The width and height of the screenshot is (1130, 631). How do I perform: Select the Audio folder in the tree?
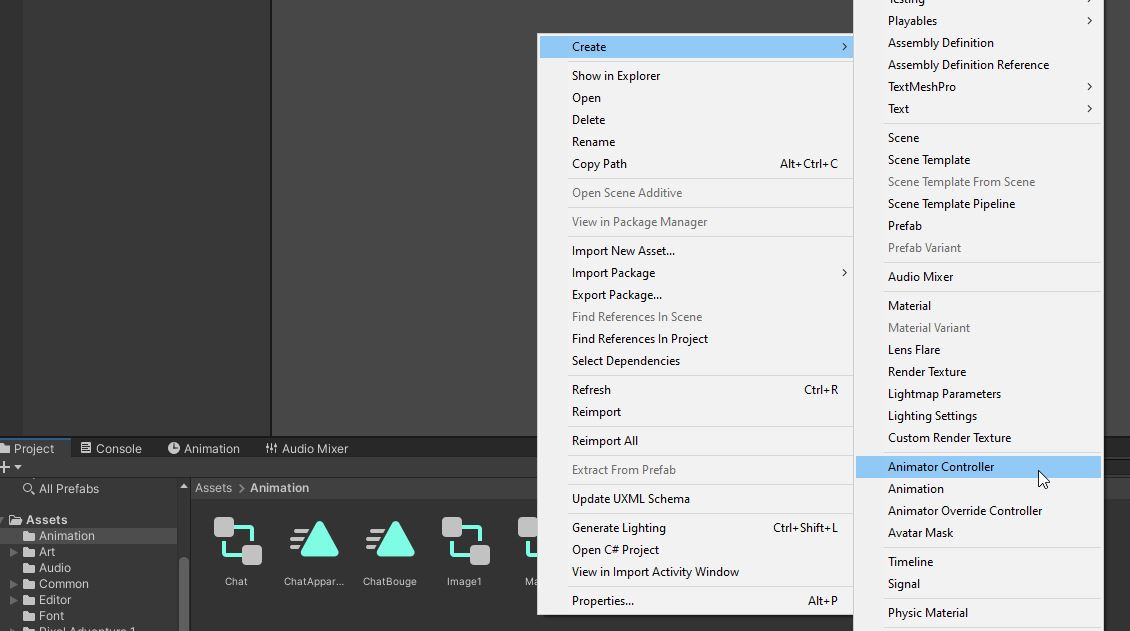pos(54,568)
